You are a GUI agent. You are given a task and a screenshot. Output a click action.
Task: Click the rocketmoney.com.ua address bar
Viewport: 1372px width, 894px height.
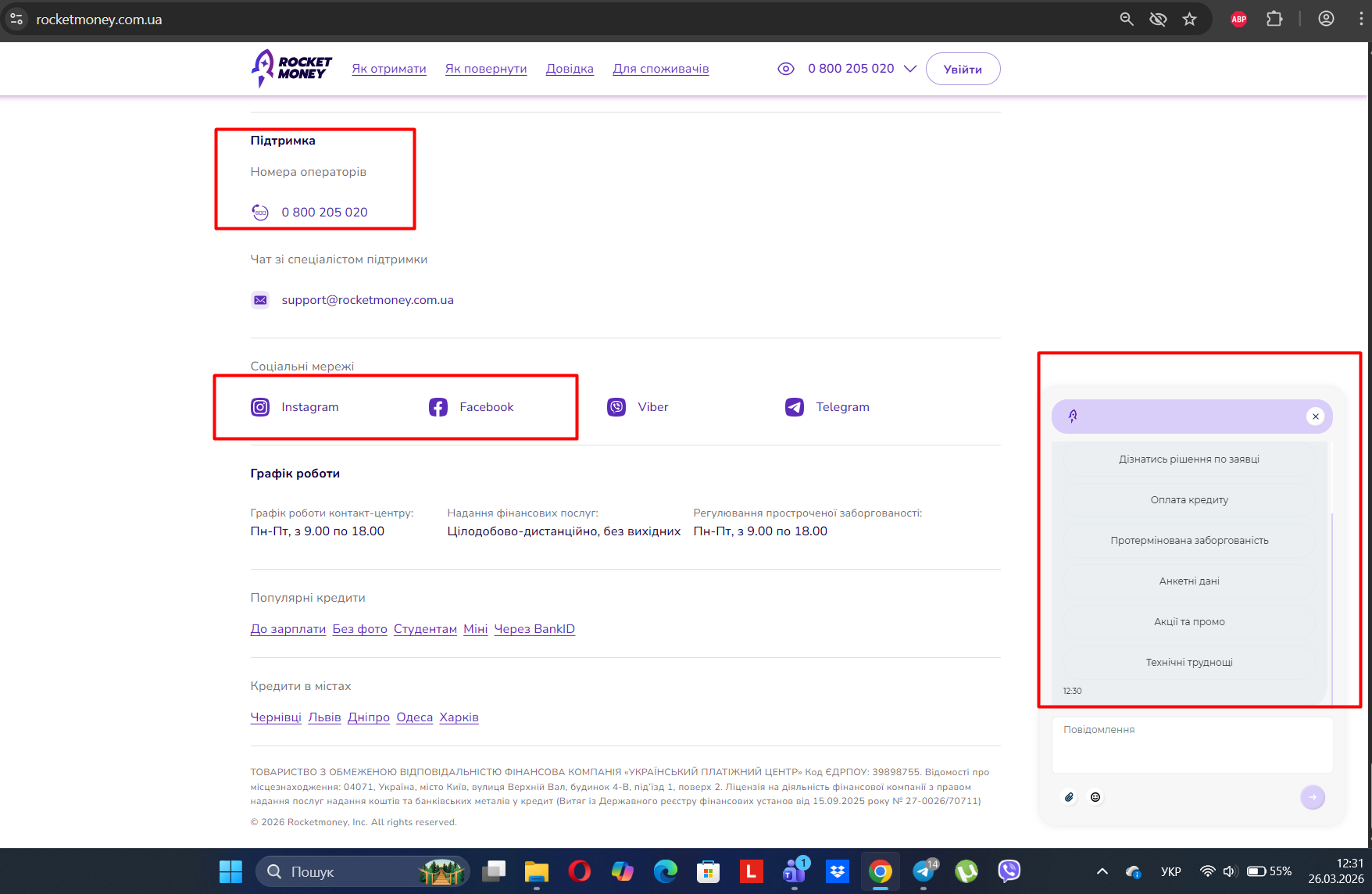(x=99, y=20)
